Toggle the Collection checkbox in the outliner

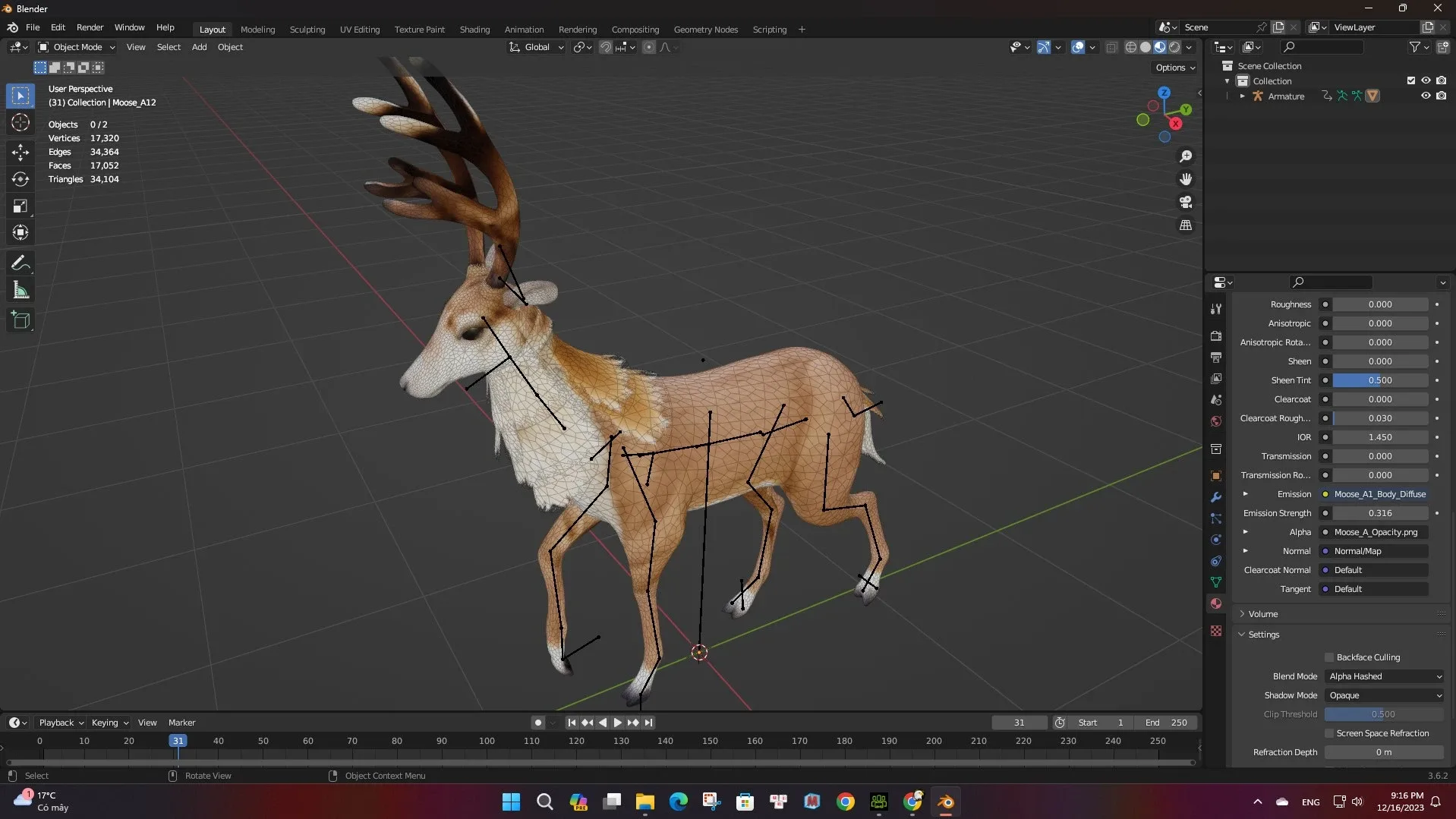[x=1411, y=80]
